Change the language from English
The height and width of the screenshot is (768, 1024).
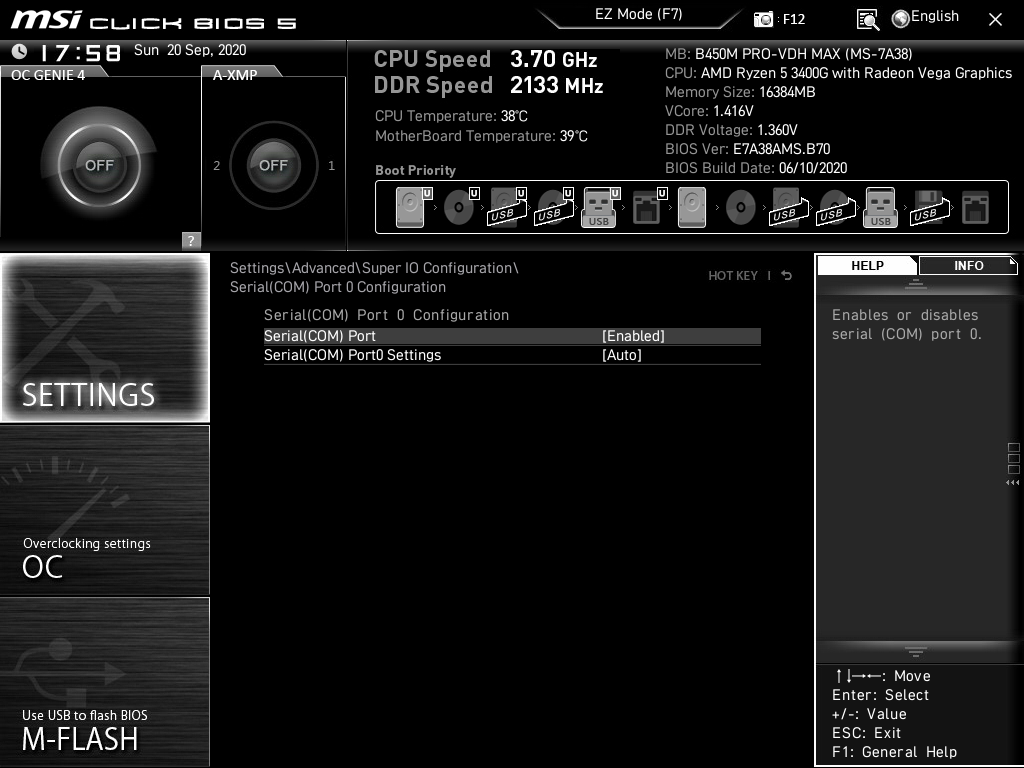pos(935,16)
